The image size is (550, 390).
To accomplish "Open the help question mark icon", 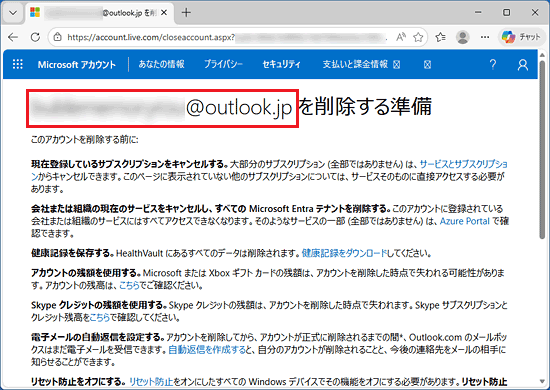I will (493, 65).
